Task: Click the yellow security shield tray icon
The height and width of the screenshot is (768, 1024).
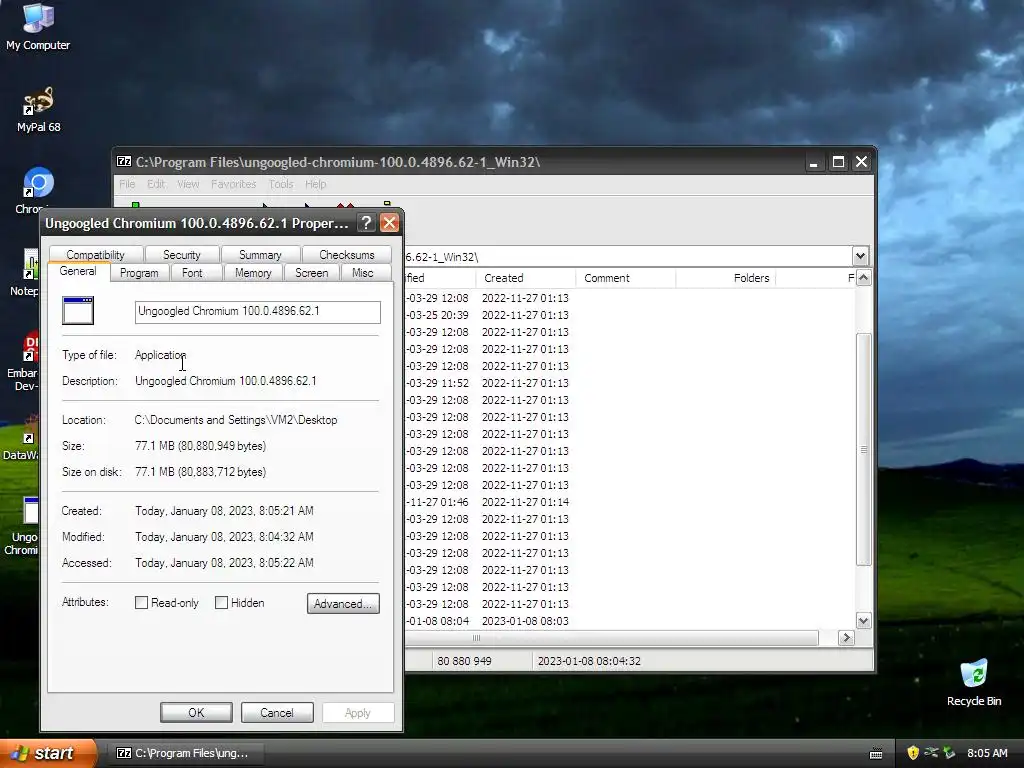Action: click(x=913, y=753)
